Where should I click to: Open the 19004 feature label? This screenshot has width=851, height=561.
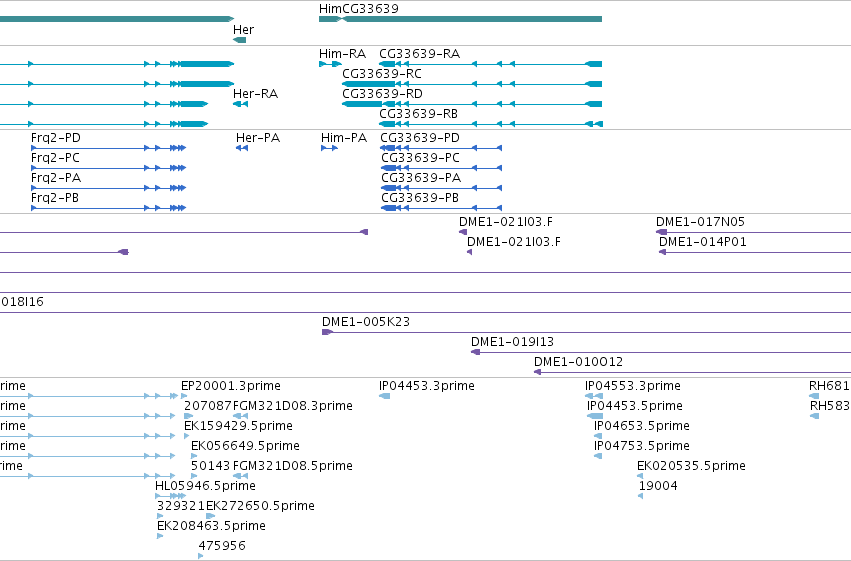[x=658, y=486]
